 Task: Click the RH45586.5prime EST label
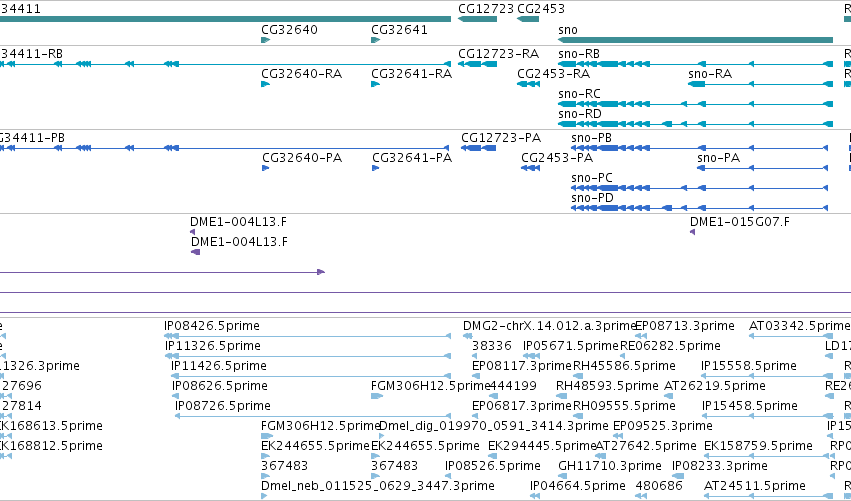(x=624, y=366)
